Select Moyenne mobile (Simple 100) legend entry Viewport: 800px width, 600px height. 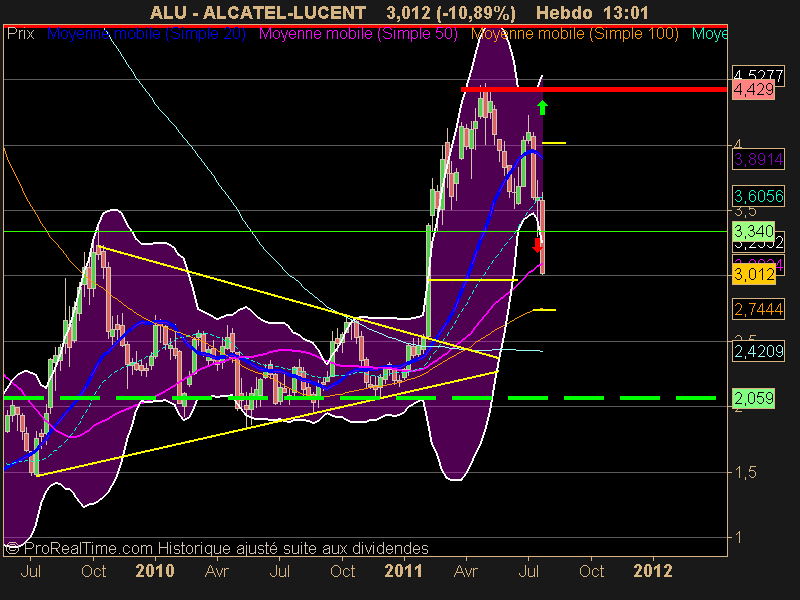pyautogui.click(x=574, y=34)
